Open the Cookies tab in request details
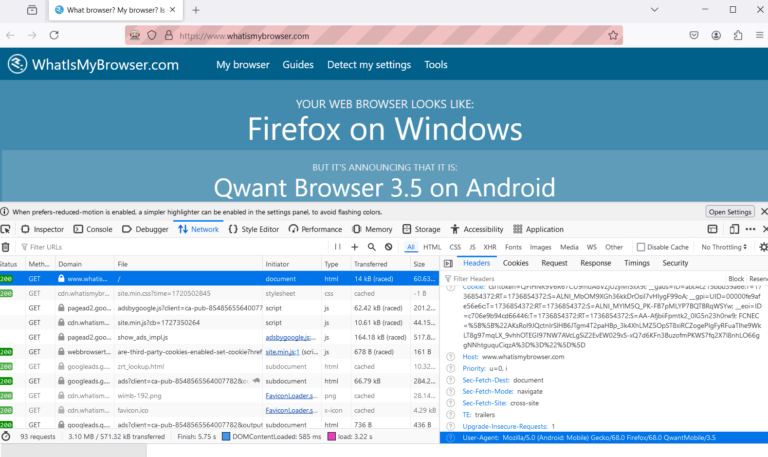This screenshot has height=457, width=768. coord(515,263)
